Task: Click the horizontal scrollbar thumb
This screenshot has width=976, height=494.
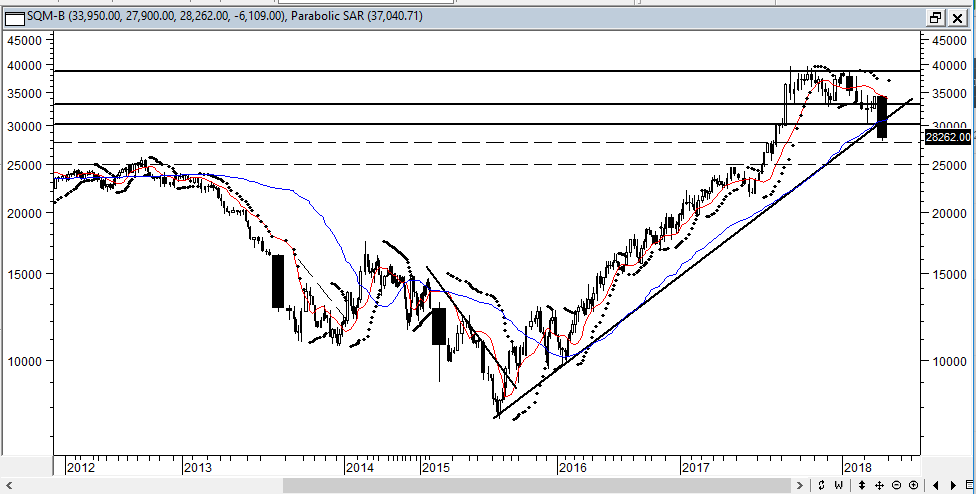Action: click(536, 485)
